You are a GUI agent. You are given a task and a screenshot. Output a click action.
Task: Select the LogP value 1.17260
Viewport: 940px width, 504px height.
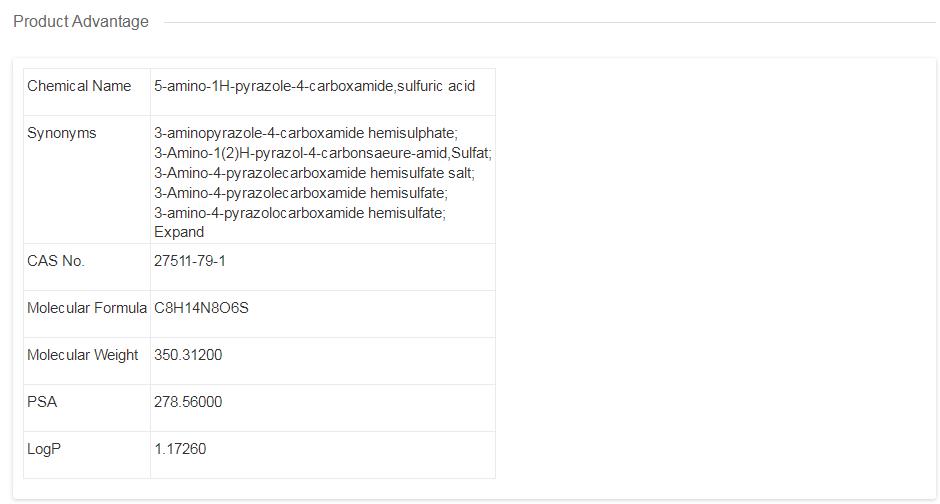click(180, 449)
